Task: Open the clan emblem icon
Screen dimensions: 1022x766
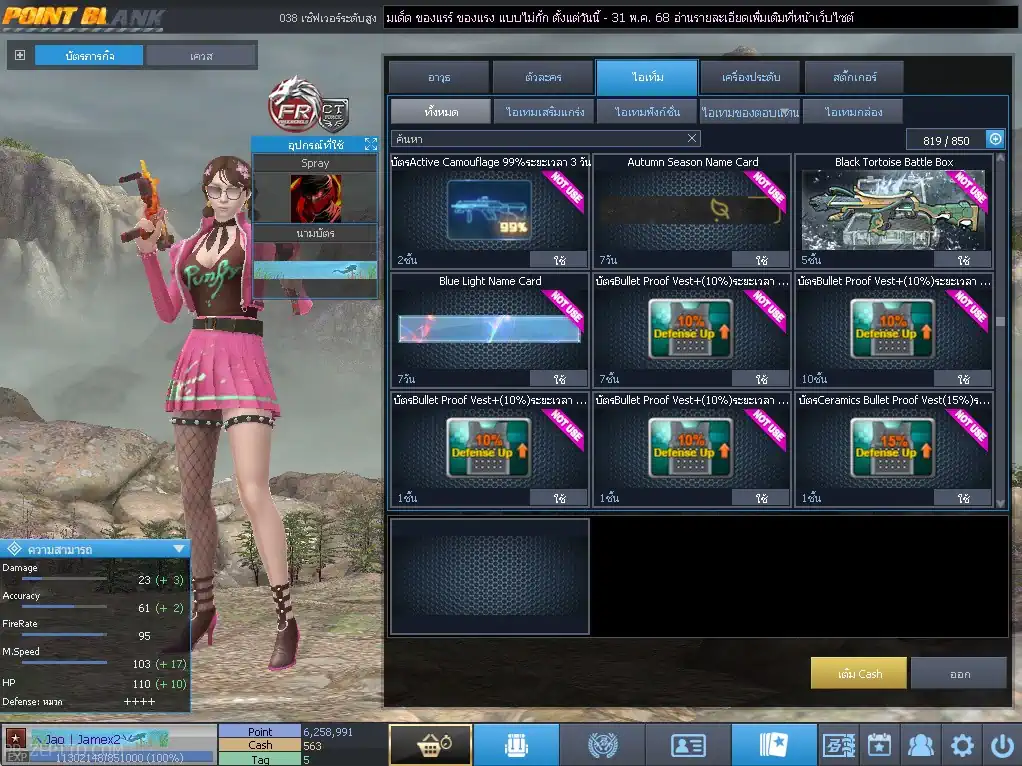Action: 601,745
